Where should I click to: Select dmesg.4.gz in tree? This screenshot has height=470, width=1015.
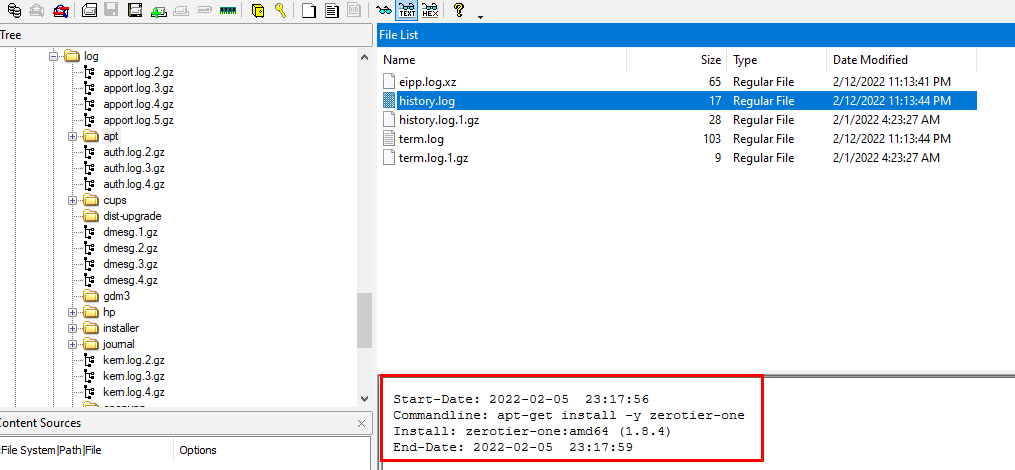point(130,280)
